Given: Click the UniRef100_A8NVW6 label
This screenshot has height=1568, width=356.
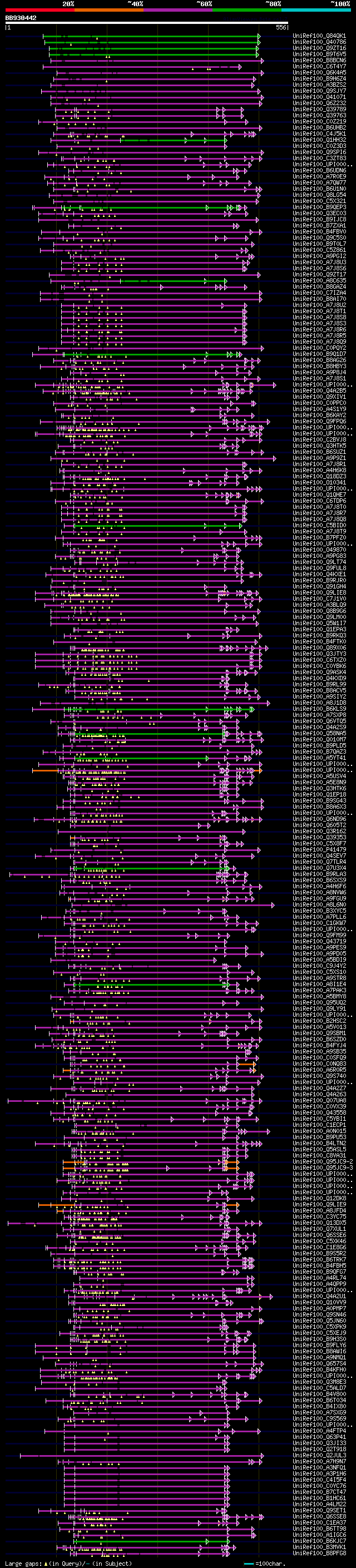Looking at the screenshot, I should pyautogui.click(x=319, y=892).
